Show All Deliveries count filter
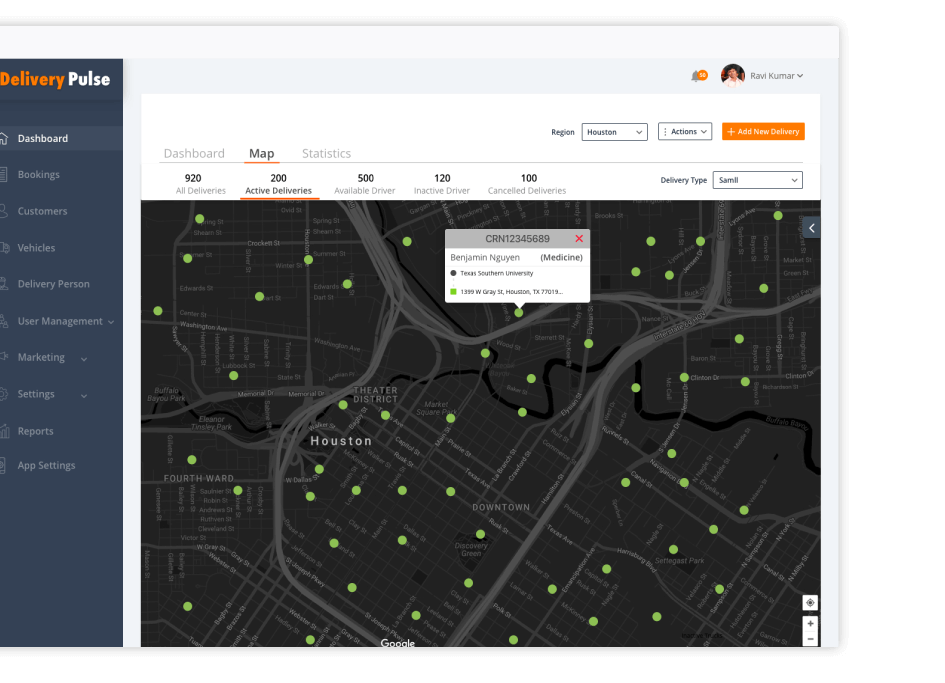Image resolution: width=945 pixels, height=683 pixels. [201, 184]
